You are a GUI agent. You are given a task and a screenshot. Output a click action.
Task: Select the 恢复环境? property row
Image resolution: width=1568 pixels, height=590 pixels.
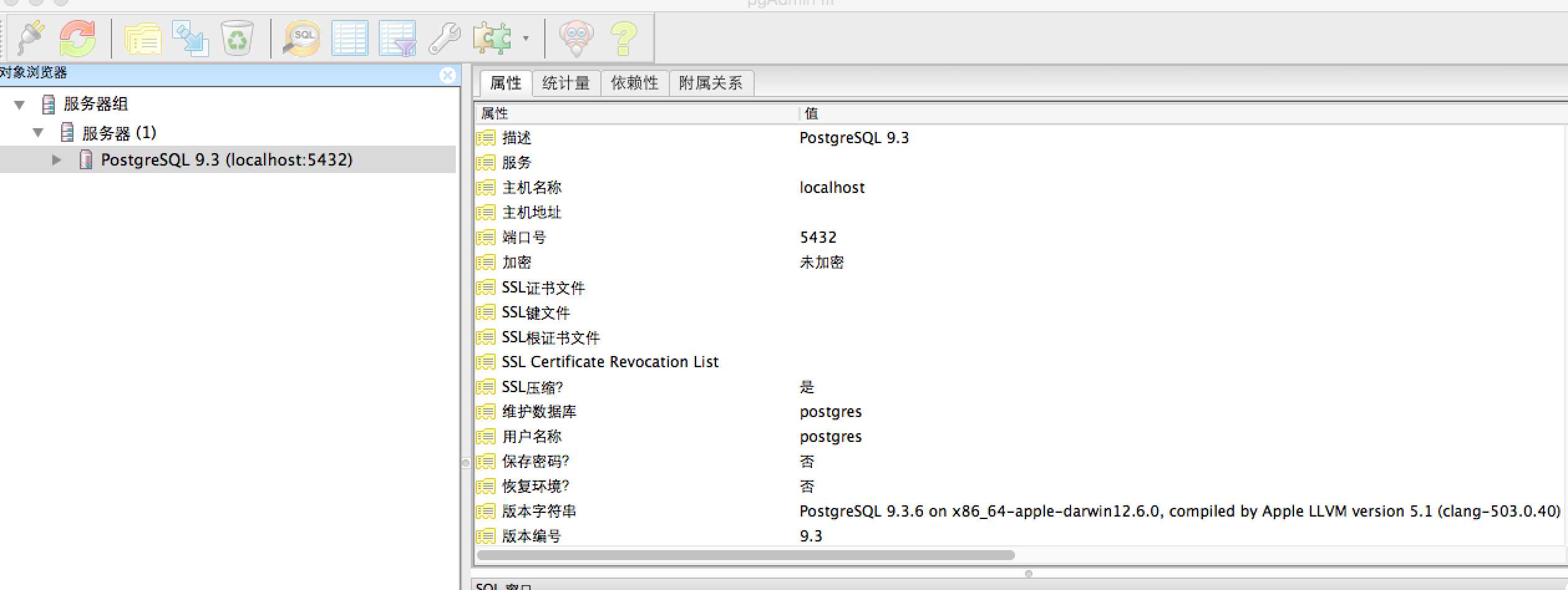1021,486
